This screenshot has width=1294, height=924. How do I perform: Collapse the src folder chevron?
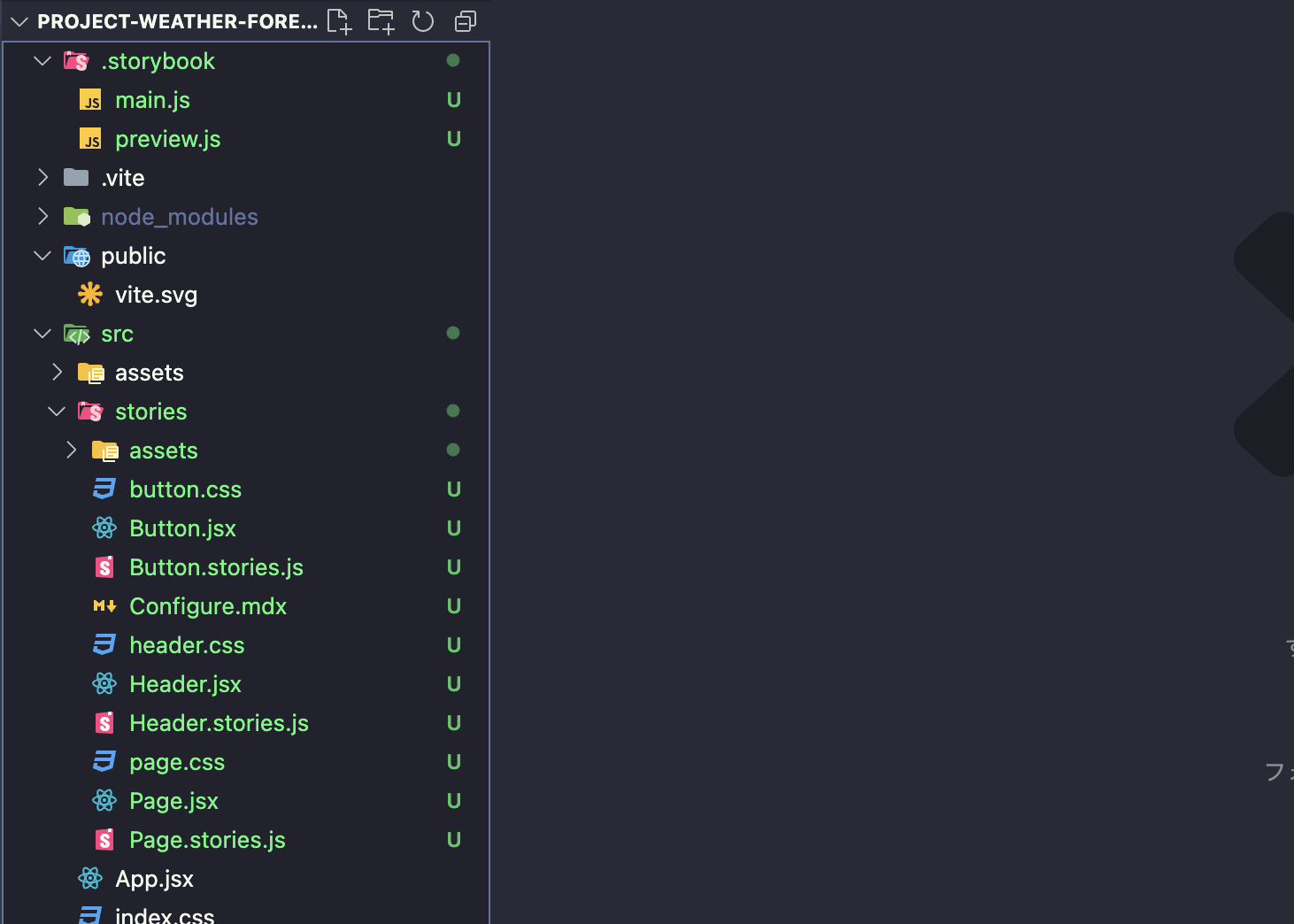[x=42, y=334]
